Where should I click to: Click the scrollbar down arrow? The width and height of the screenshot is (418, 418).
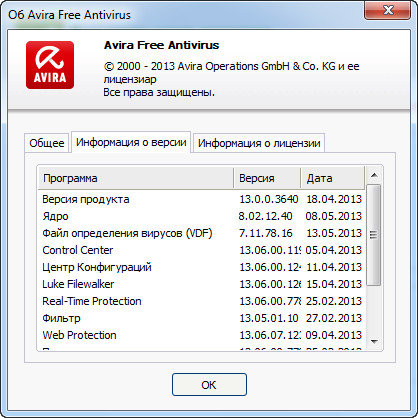pyautogui.click(x=374, y=342)
